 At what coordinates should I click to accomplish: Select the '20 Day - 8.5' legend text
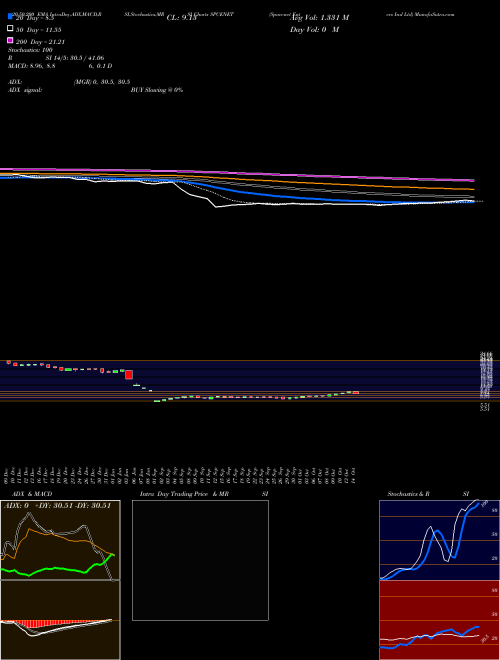coord(35,18)
